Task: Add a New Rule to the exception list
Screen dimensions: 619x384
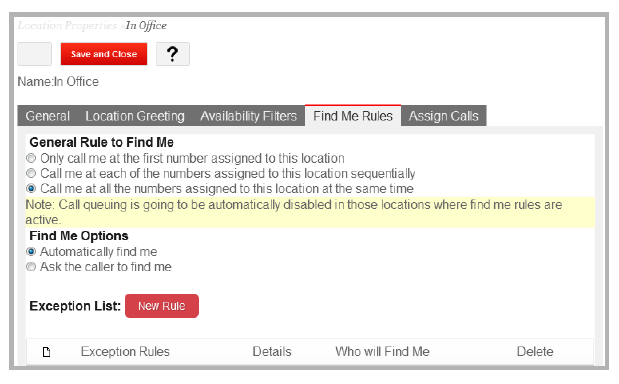Action: coord(162,306)
